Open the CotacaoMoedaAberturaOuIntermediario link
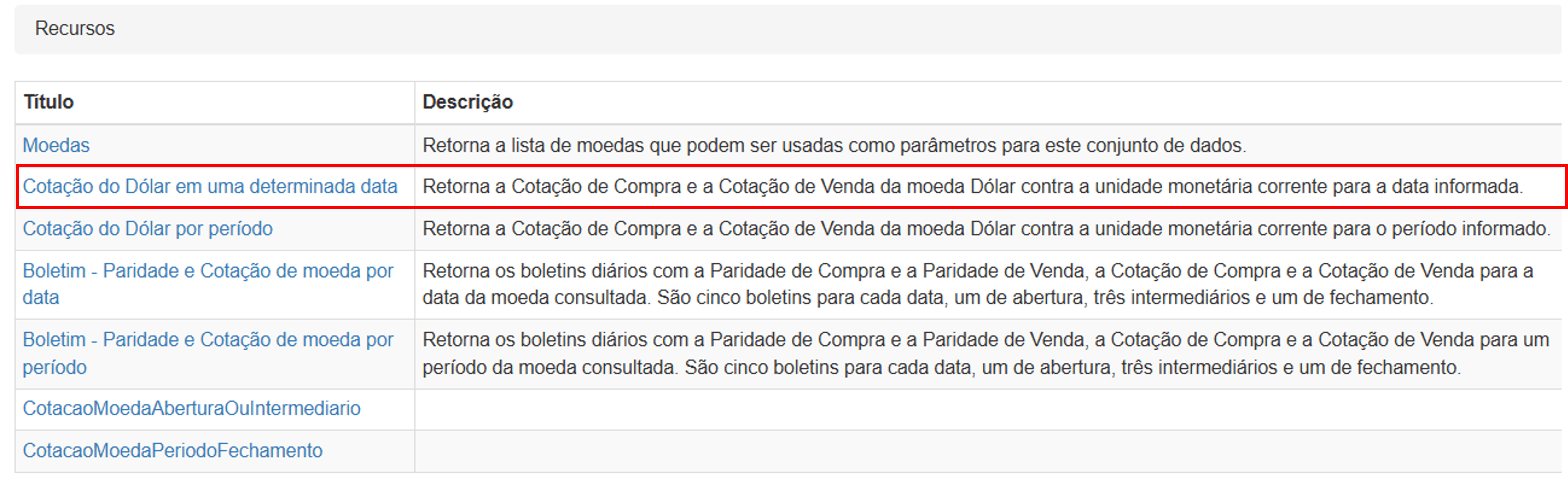 coord(191,409)
